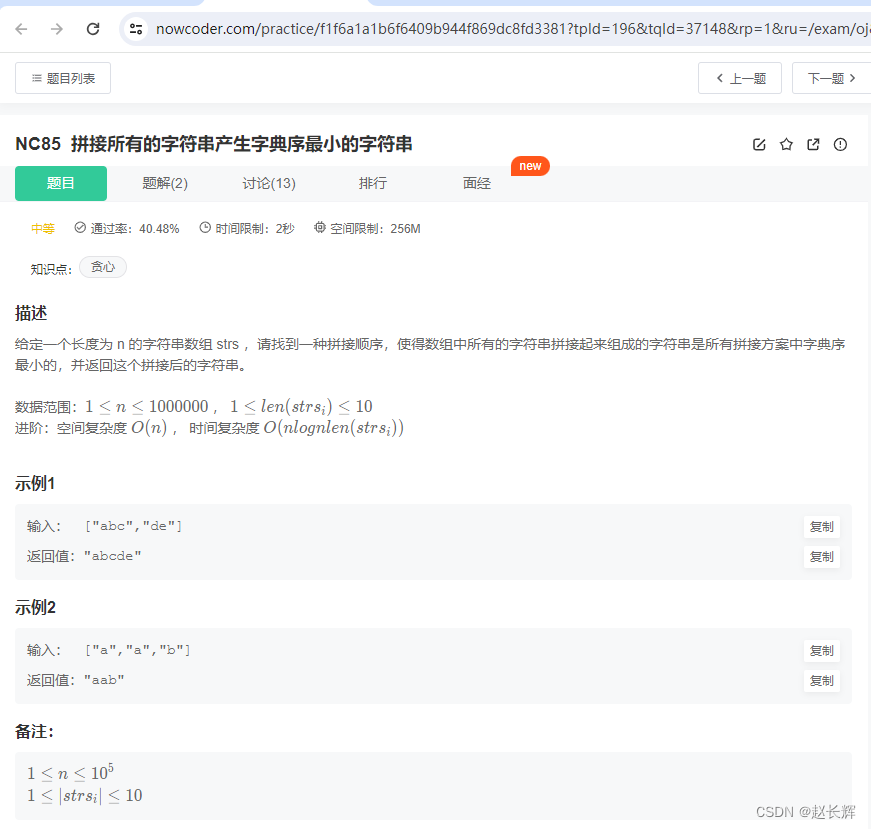Click the 空间限制 chip icon
Image resolution: width=871 pixels, height=829 pixels.
click(319, 228)
